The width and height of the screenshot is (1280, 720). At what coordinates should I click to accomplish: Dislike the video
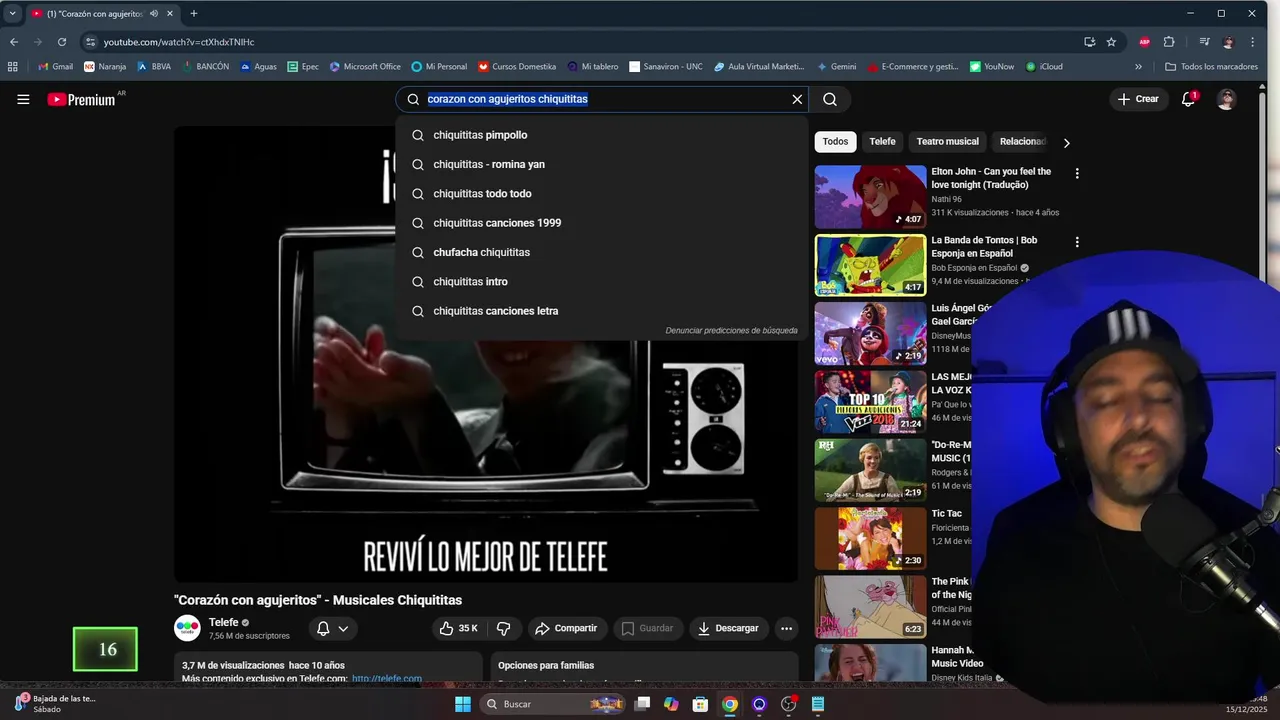pyautogui.click(x=503, y=628)
